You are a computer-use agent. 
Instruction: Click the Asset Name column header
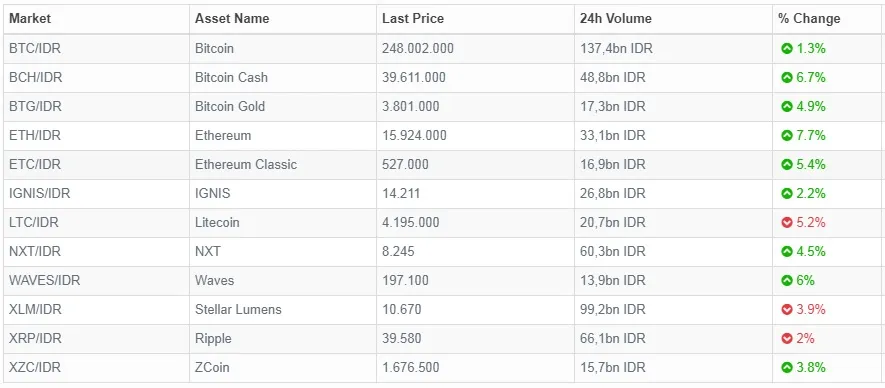coord(232,19)
